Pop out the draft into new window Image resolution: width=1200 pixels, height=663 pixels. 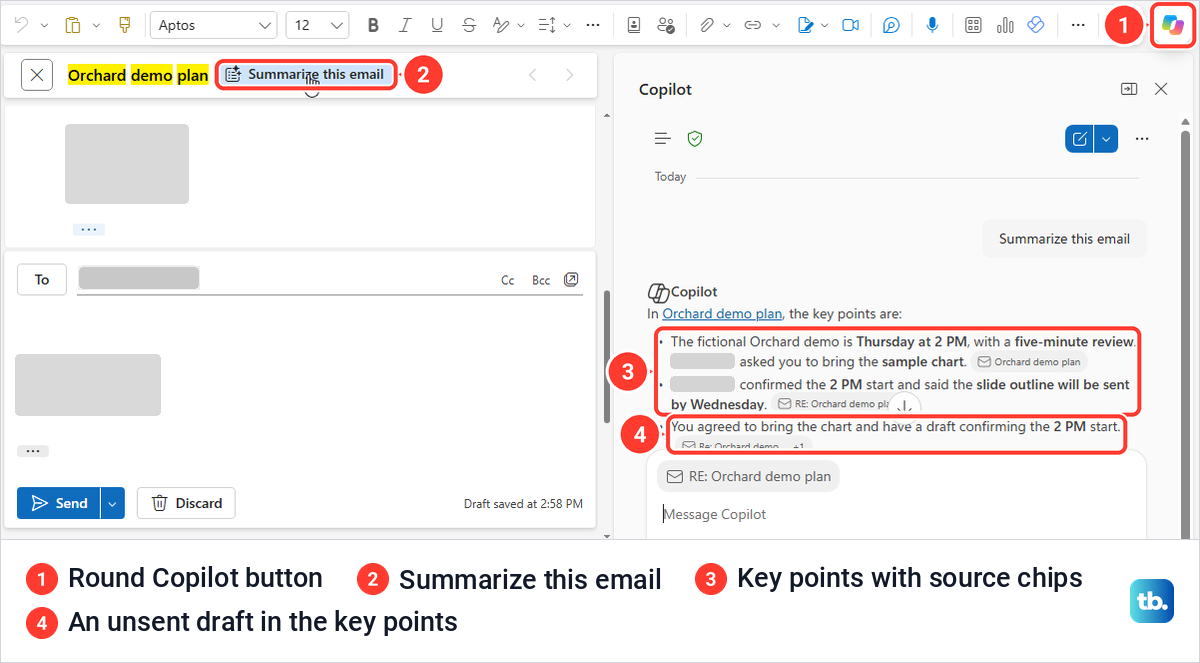[571, 279]
